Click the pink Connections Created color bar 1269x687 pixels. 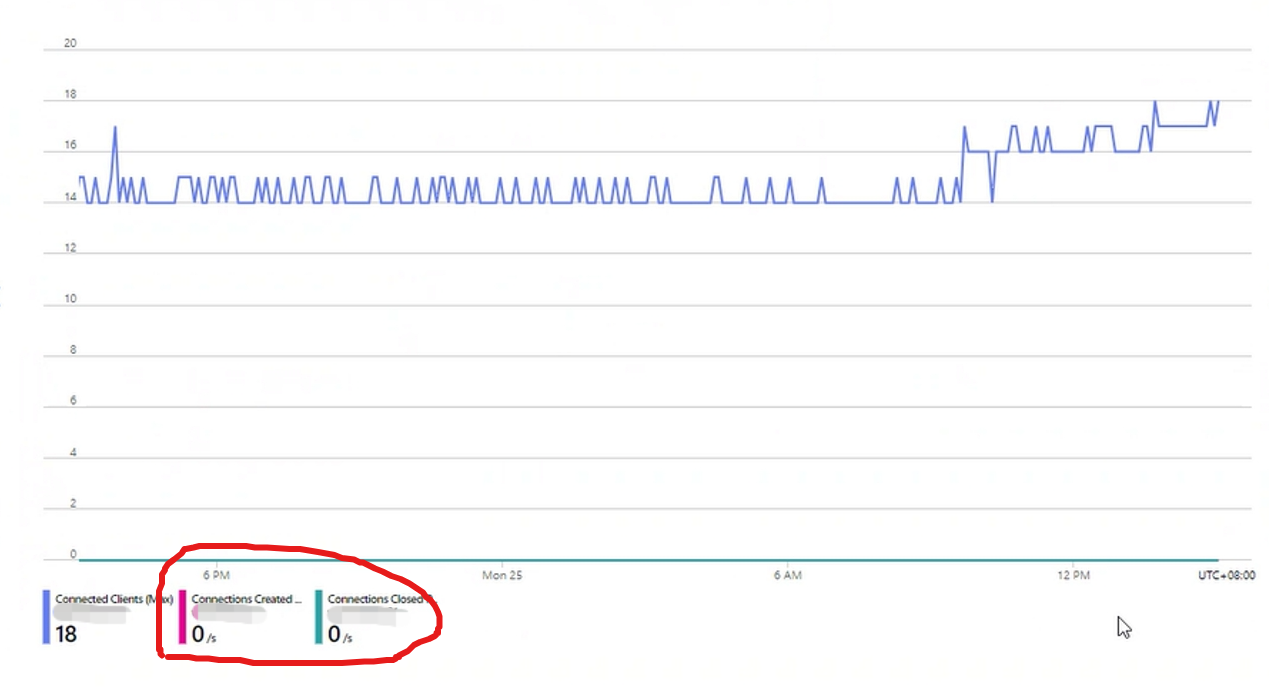click(x=182, y=617)
